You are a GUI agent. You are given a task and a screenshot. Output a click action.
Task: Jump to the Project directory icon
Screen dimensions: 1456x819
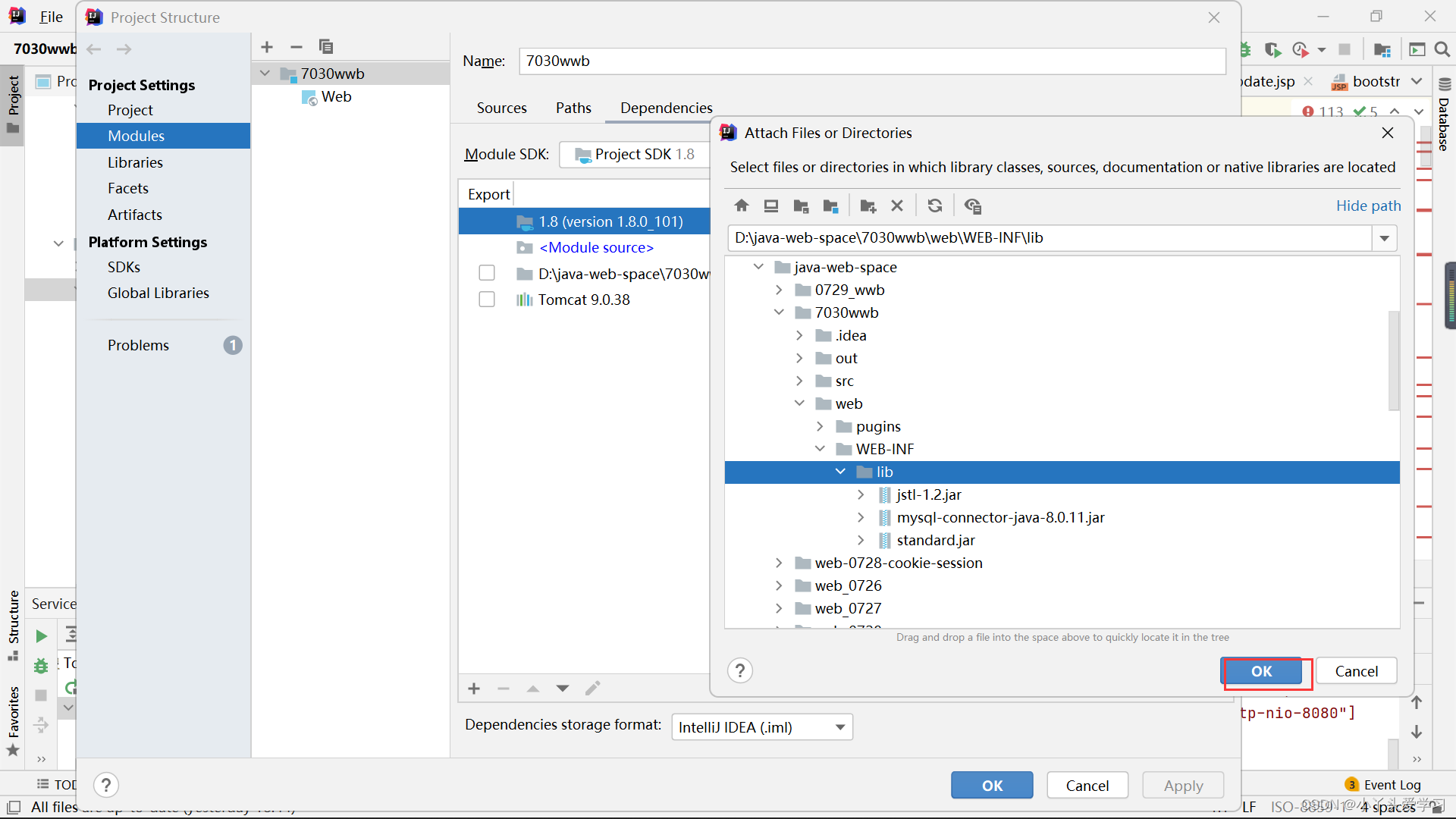tap(801, 206)
